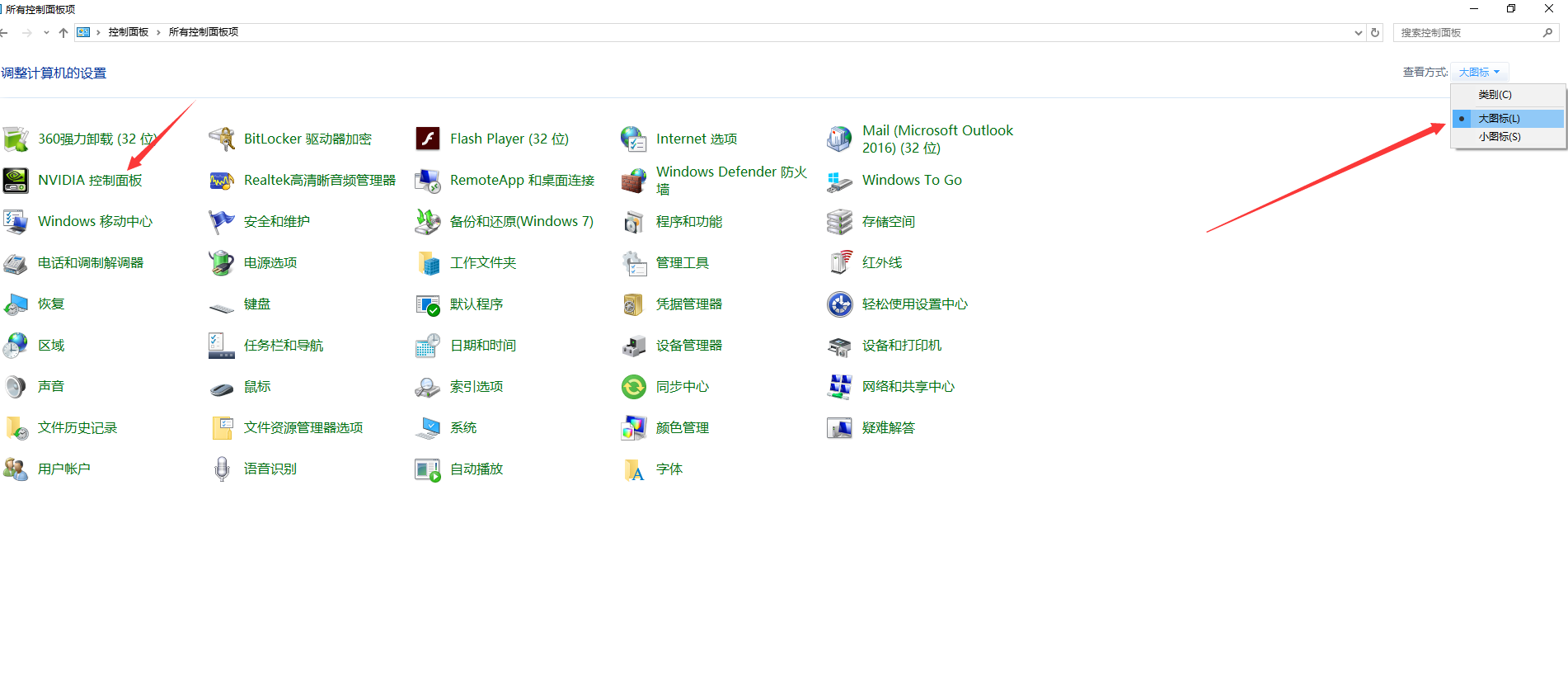Click the 同步中心 green icon
This screenshot has height=688, width=1568.
pos(634,386)
